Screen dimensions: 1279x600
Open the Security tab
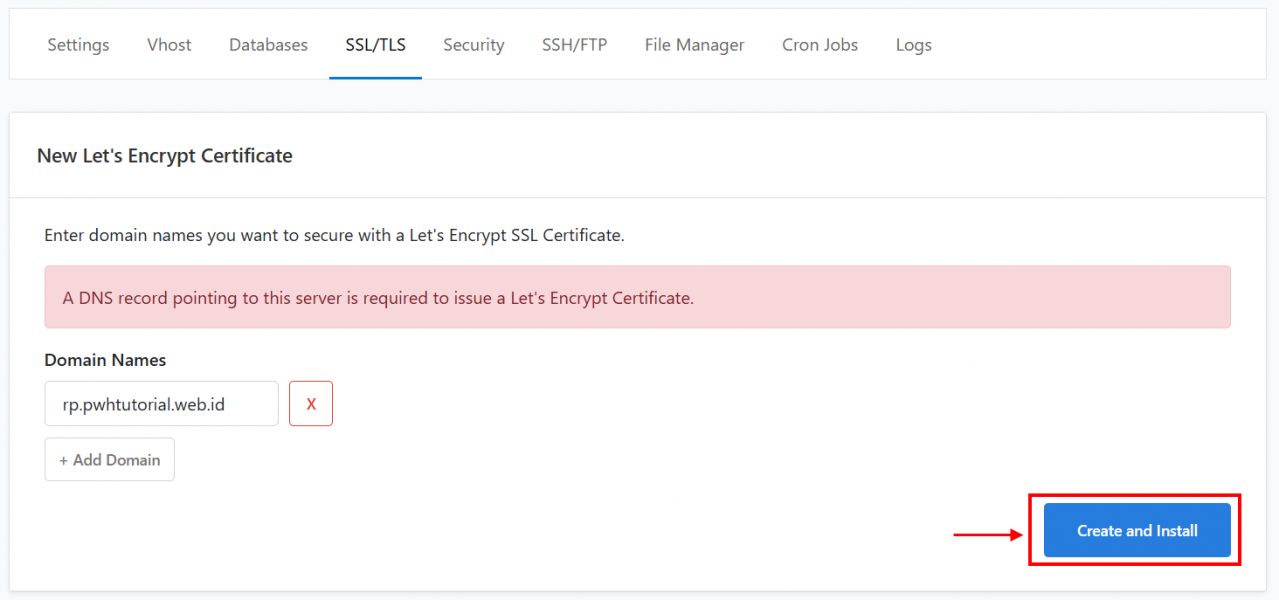pyautogui.click(x=474, y=45)
